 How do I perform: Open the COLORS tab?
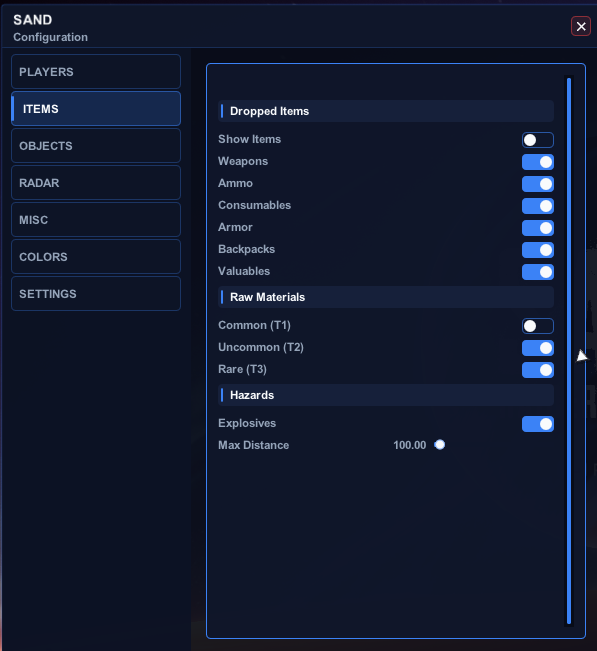click(96, 256)
